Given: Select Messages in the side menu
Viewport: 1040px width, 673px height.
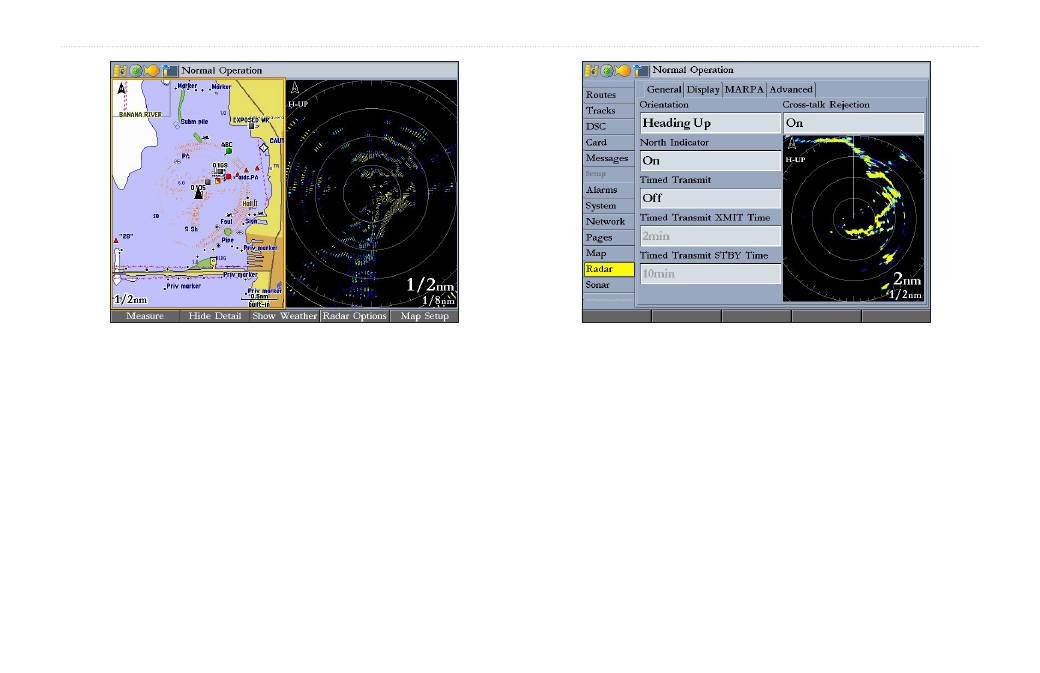Looking at the screenshot, I should click(609, 158).
